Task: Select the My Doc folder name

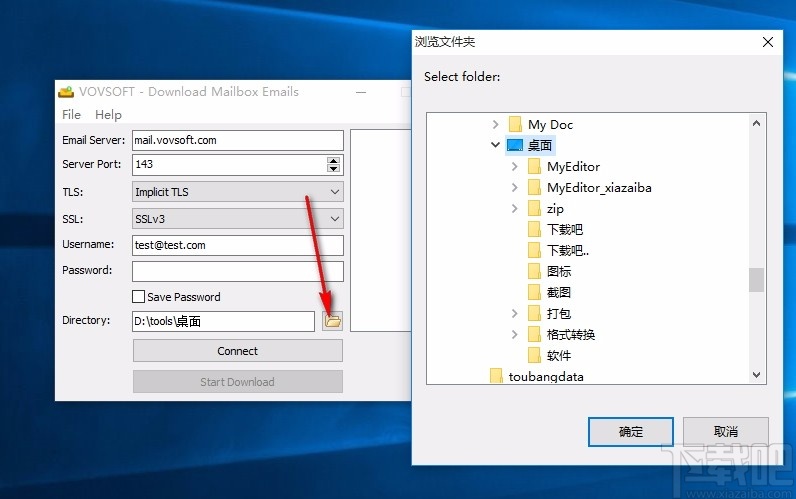Action: pyautogui.click(x=550, y=125)
